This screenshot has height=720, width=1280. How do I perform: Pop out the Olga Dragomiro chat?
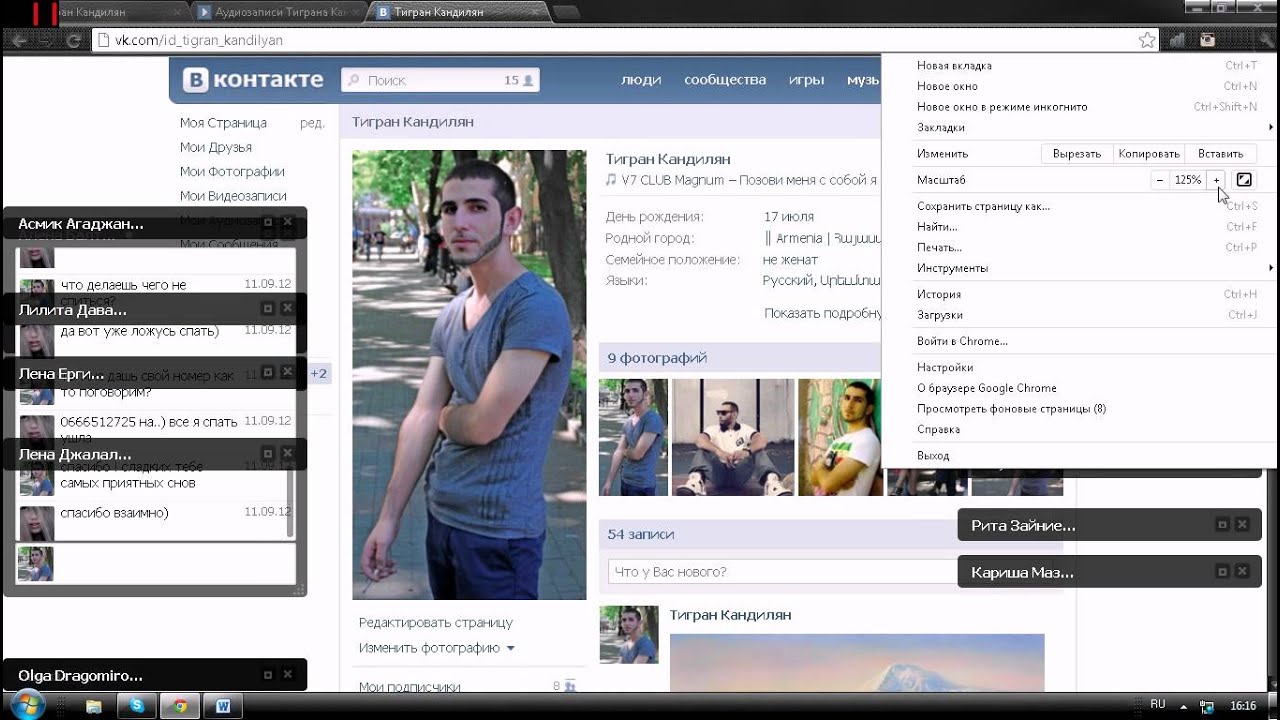coord(268,675)
